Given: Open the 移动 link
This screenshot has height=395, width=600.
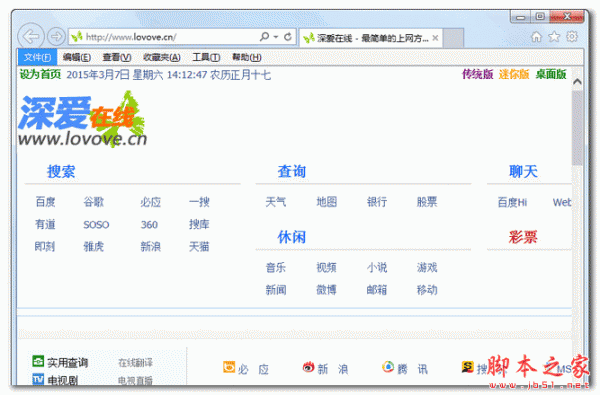Looking at the screenshot, I should [427, 290].
